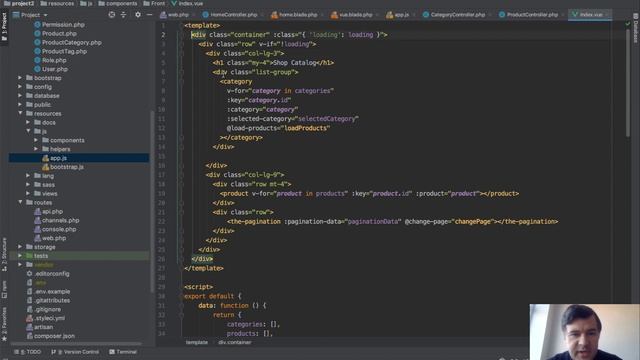Image resolution: width=640 pixels, height=360 pixels.
Task: Open the Version Control tool window
Action: (x=75, y=352)
